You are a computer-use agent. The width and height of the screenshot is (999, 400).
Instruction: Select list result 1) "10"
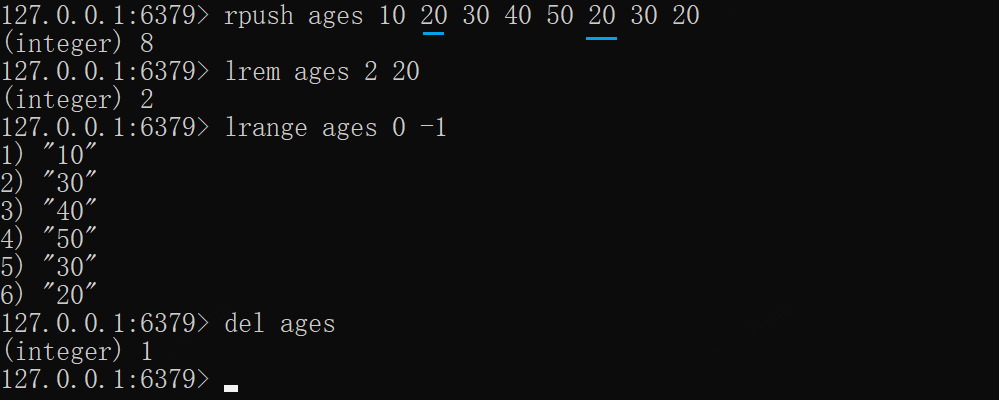(x=50, y=156)
